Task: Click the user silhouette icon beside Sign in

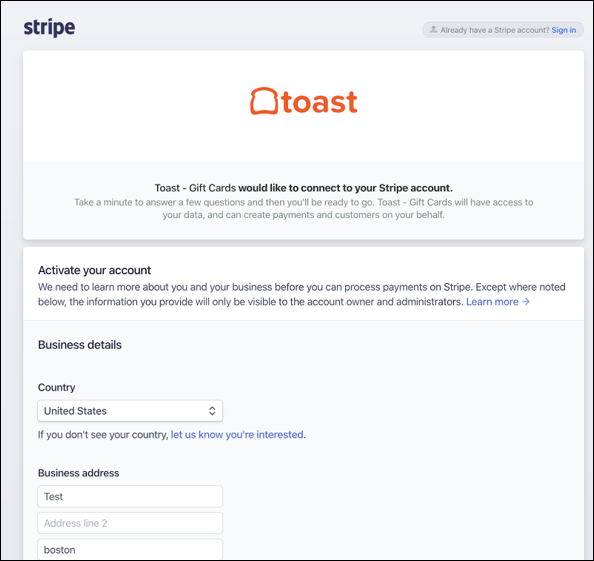Action: 433,30
